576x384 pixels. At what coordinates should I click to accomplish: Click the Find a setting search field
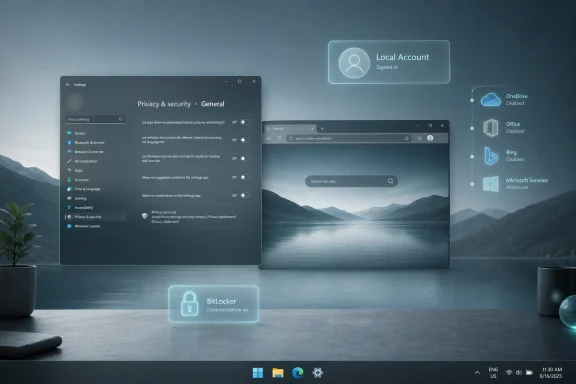coord(95,119)
